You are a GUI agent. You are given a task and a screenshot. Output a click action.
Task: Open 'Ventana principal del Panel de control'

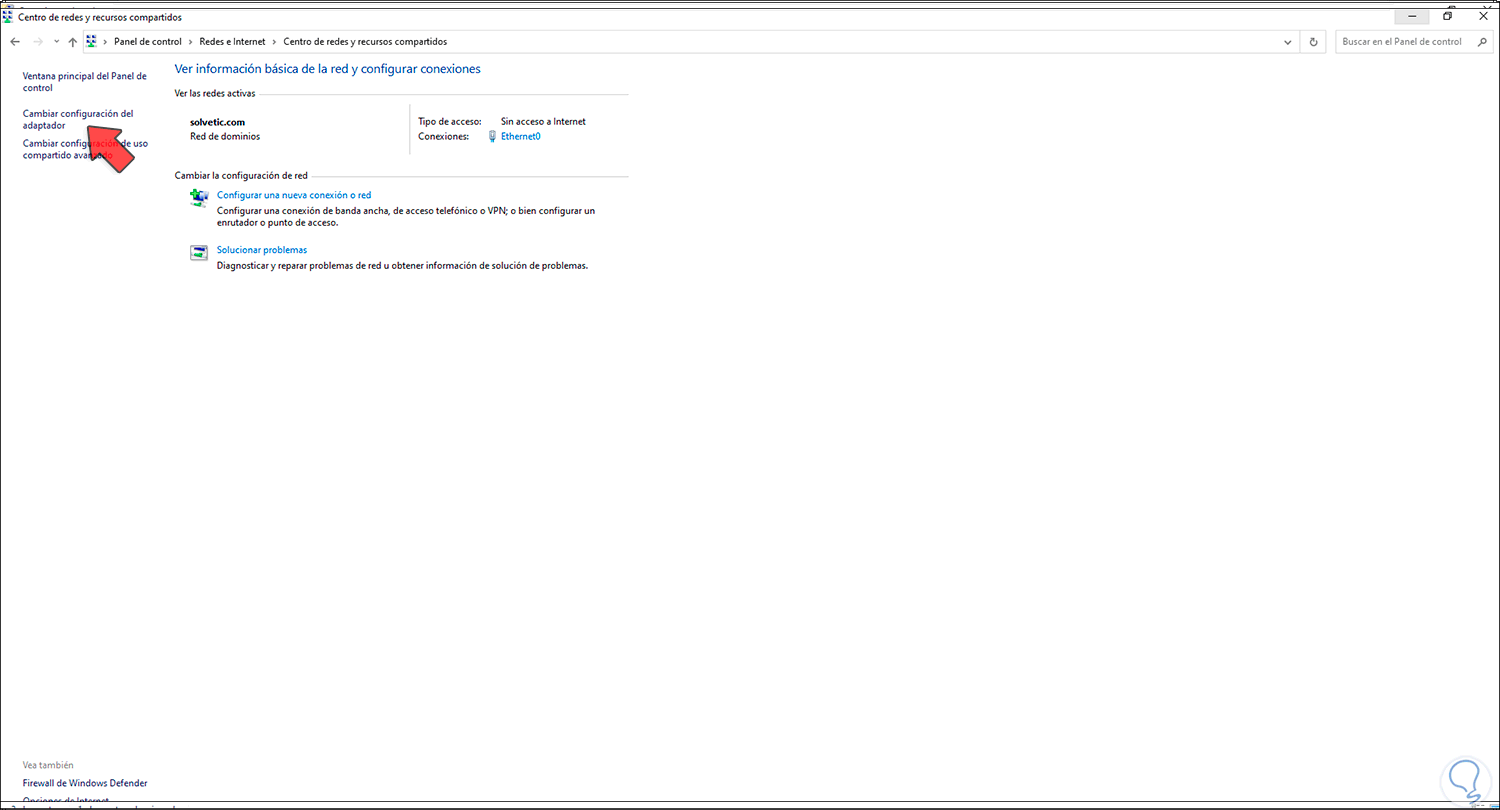(85, 82)
